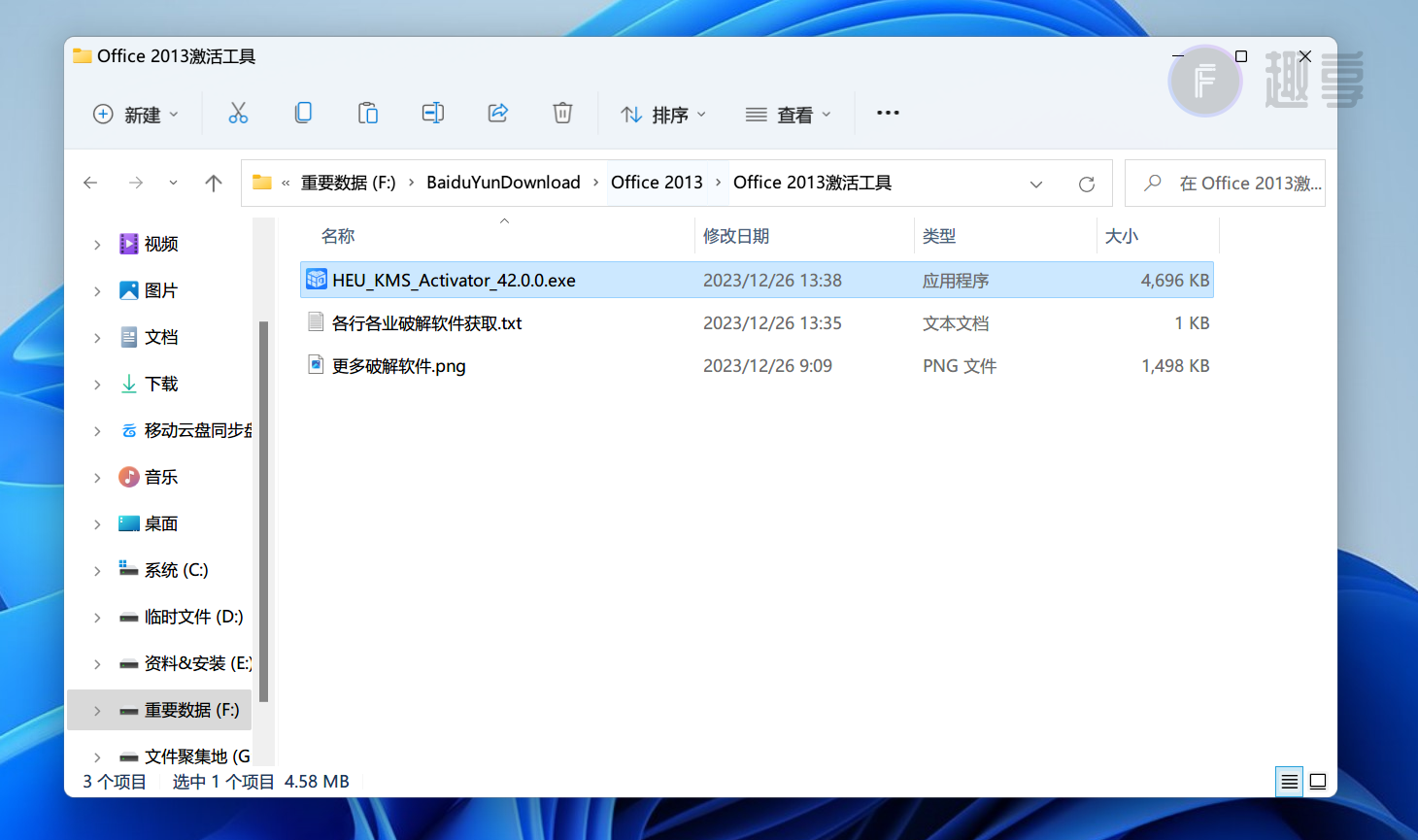
Task: Click the png image file icon
Action: [x=316, y=364]
